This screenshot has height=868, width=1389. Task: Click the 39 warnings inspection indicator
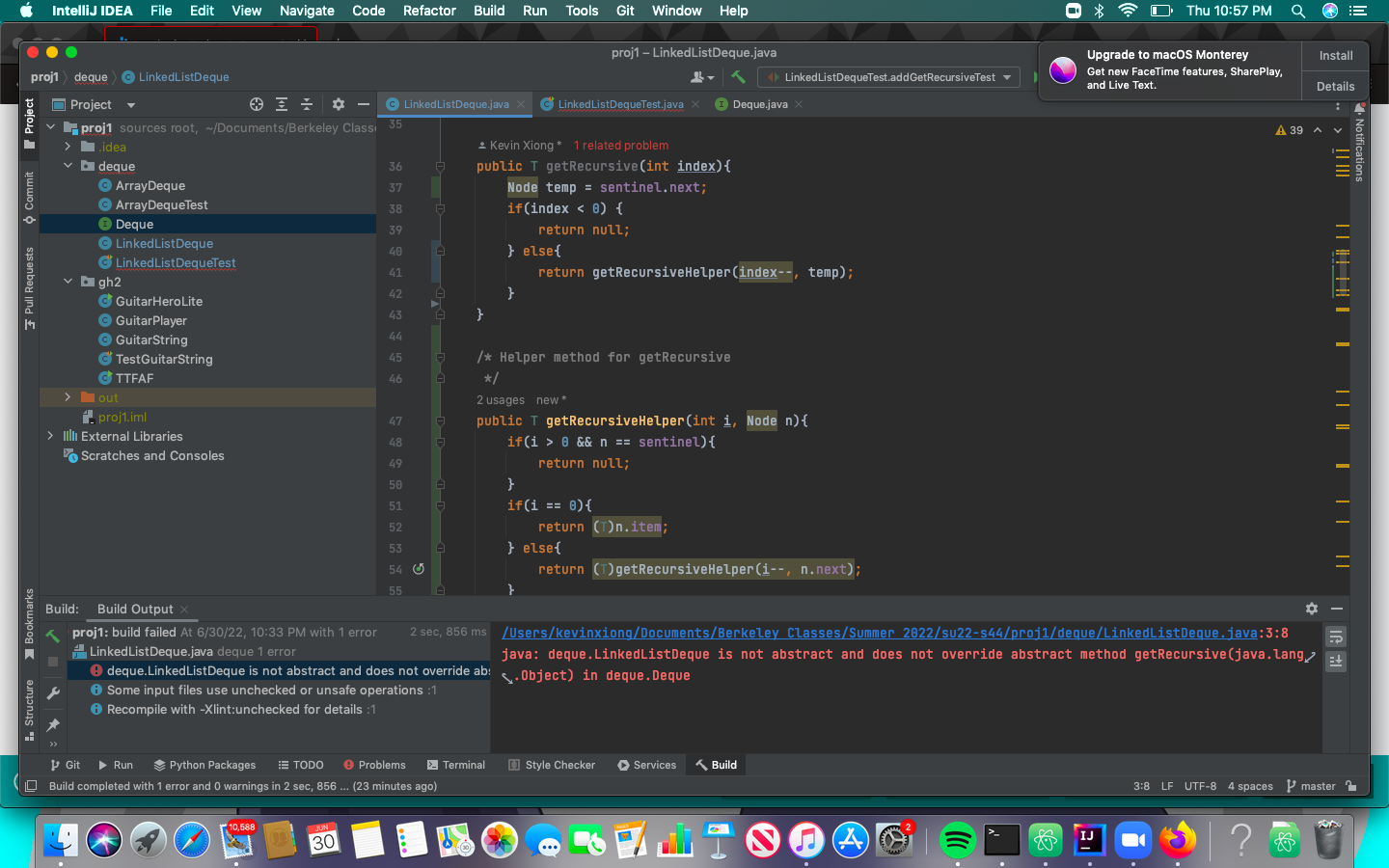(x=1290, y=130)
